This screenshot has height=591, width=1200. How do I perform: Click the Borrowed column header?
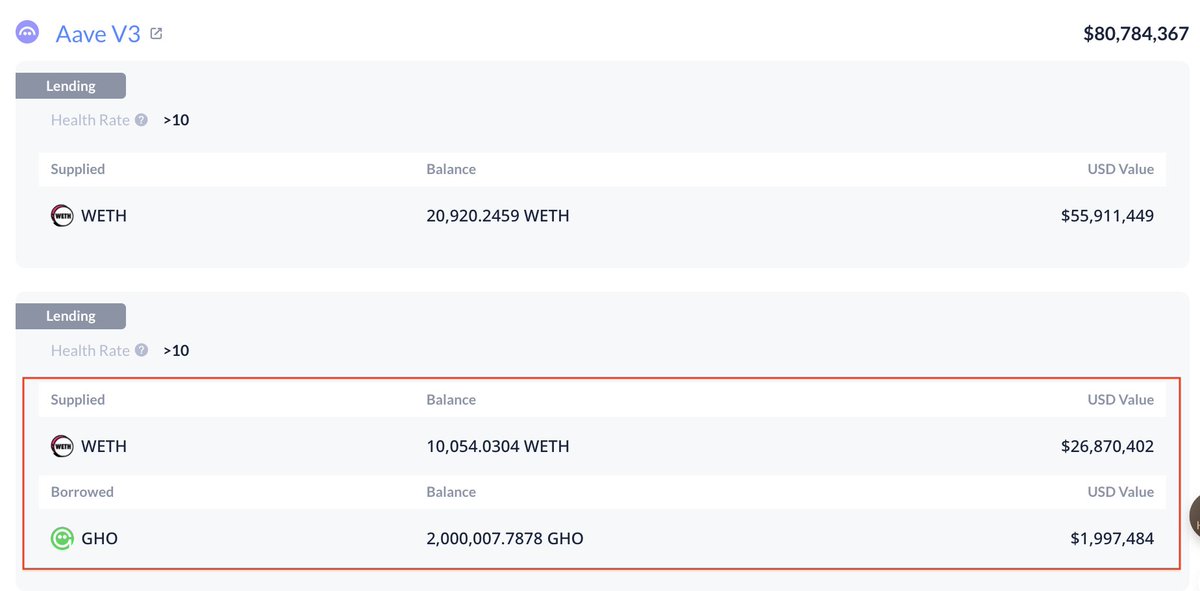coord(82,492)
